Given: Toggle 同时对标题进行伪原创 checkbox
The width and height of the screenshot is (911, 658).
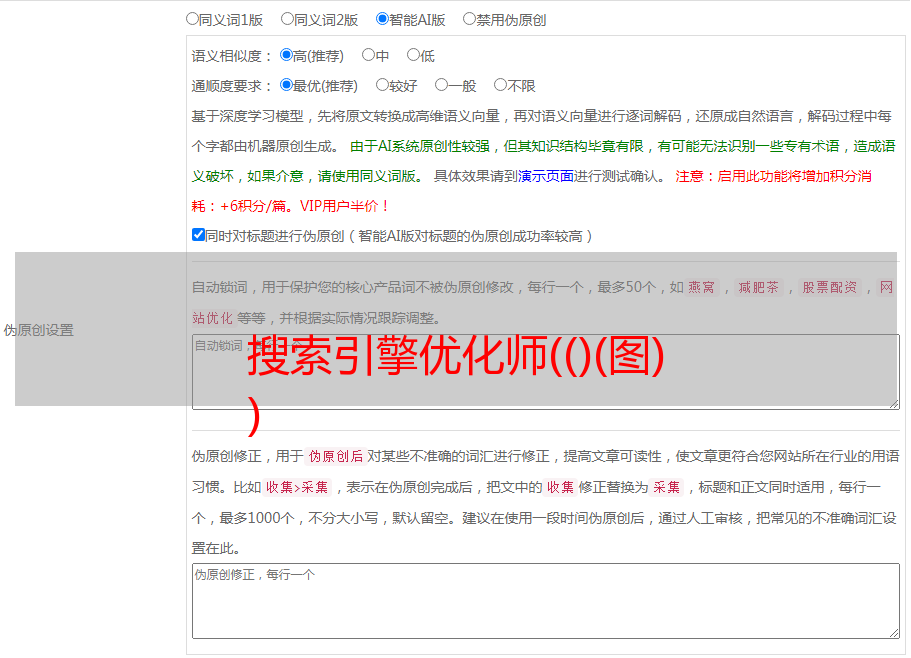Looking at the screenshot, I should 198,235.
